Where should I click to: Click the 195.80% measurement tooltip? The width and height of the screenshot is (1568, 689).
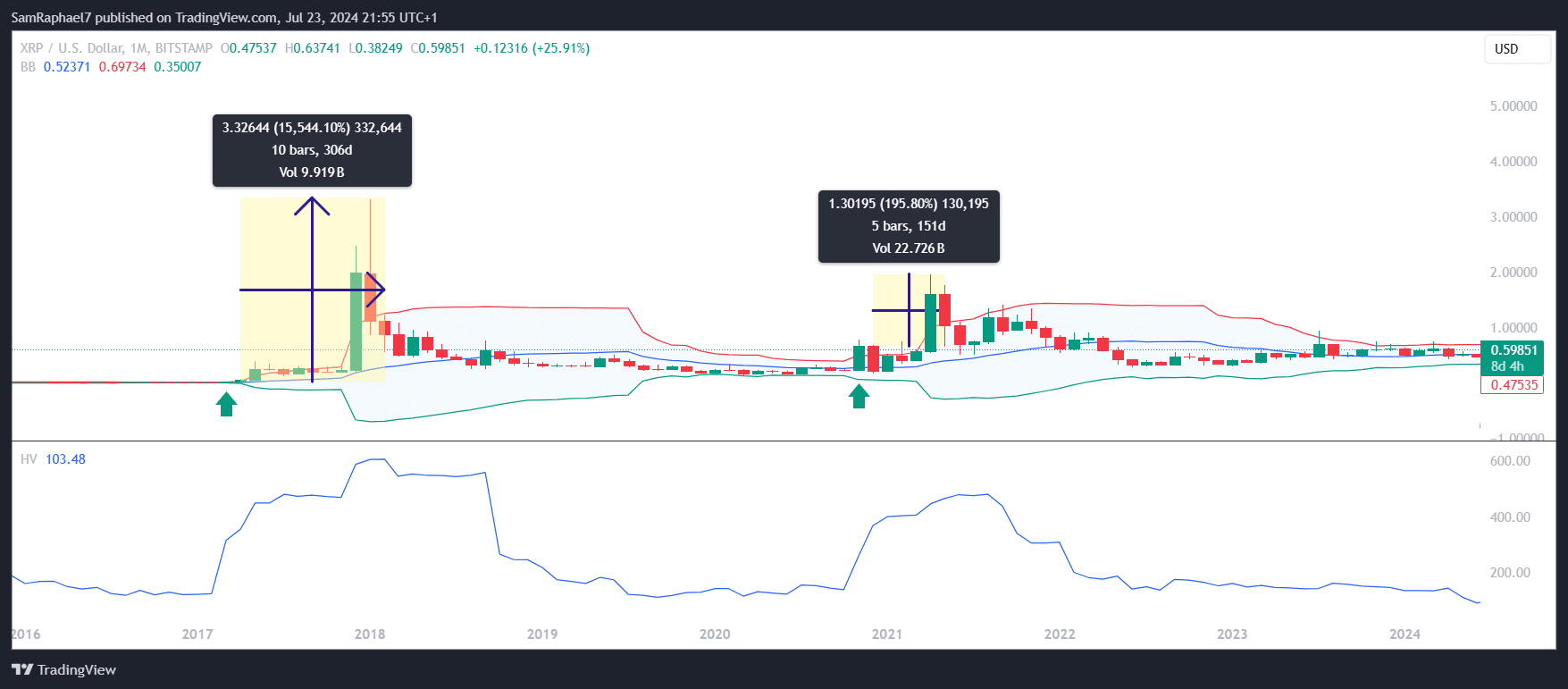(x=909, y=226)
